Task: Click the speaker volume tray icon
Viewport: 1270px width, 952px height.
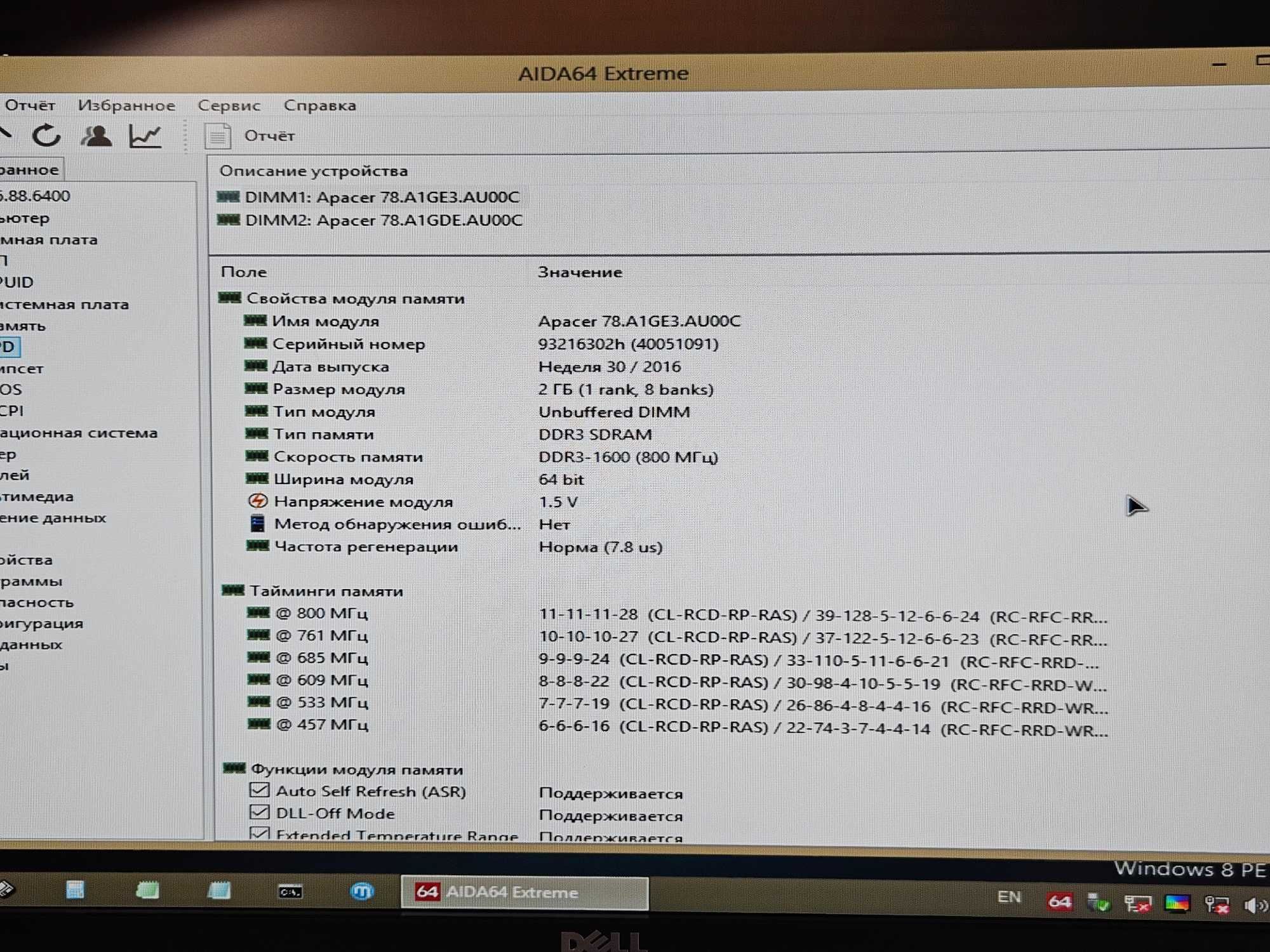Action: tap(1256, 905)
